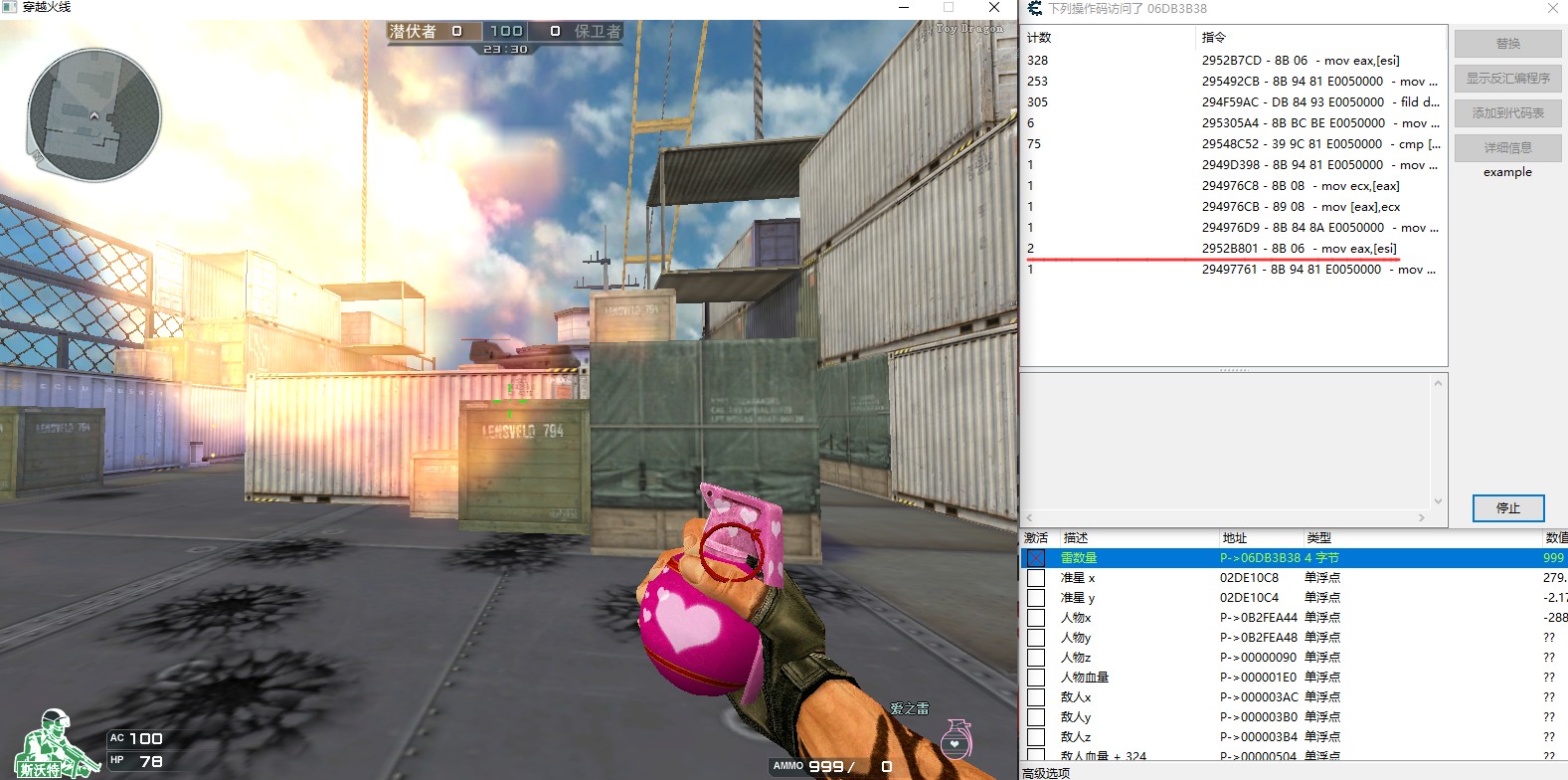Select opcode row 2952B7CD mov eax,[esi]
The image size is (1568, 780).
click(x=1234, y=61)
